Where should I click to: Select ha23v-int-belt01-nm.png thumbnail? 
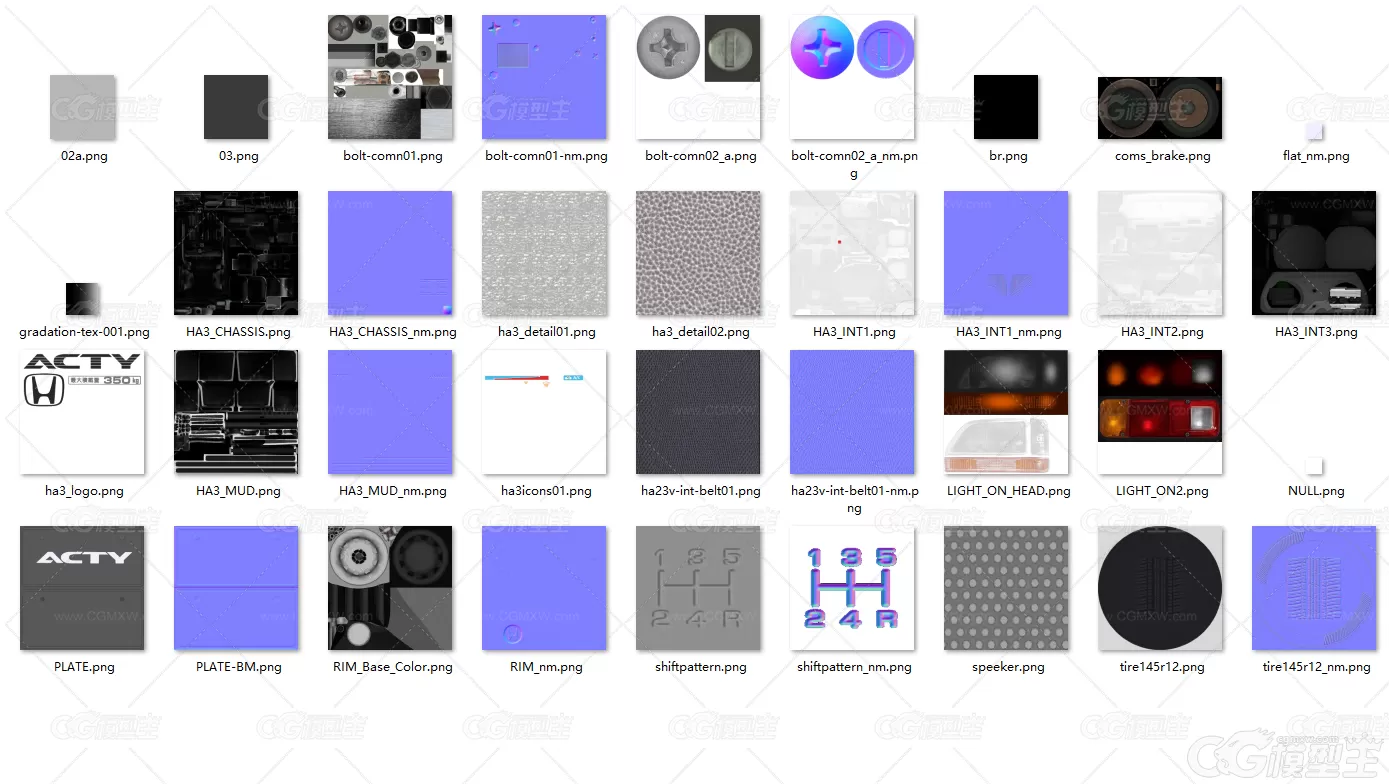pyautogui.click(x=852, y=412)
